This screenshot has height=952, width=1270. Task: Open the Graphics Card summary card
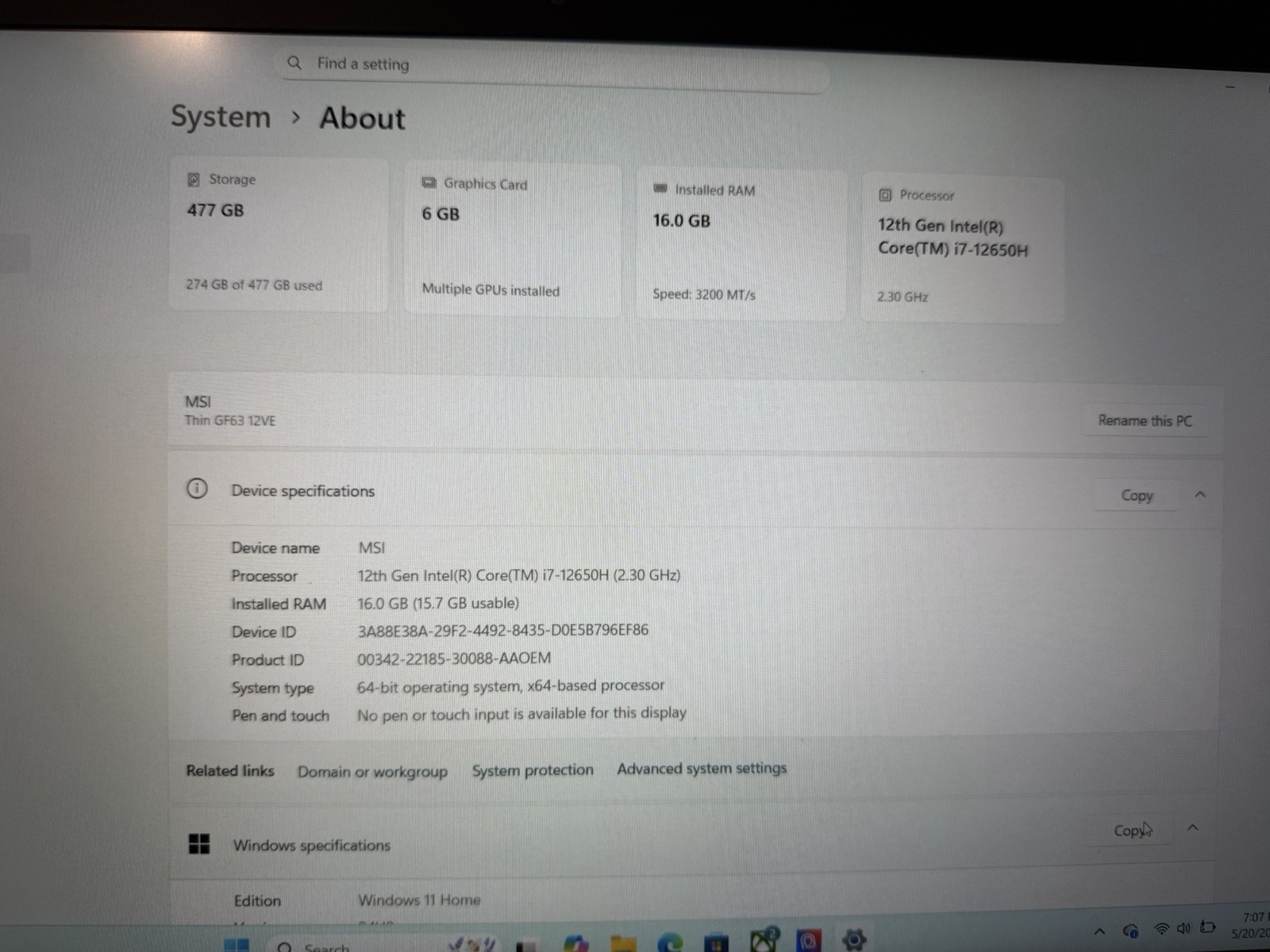513,240
